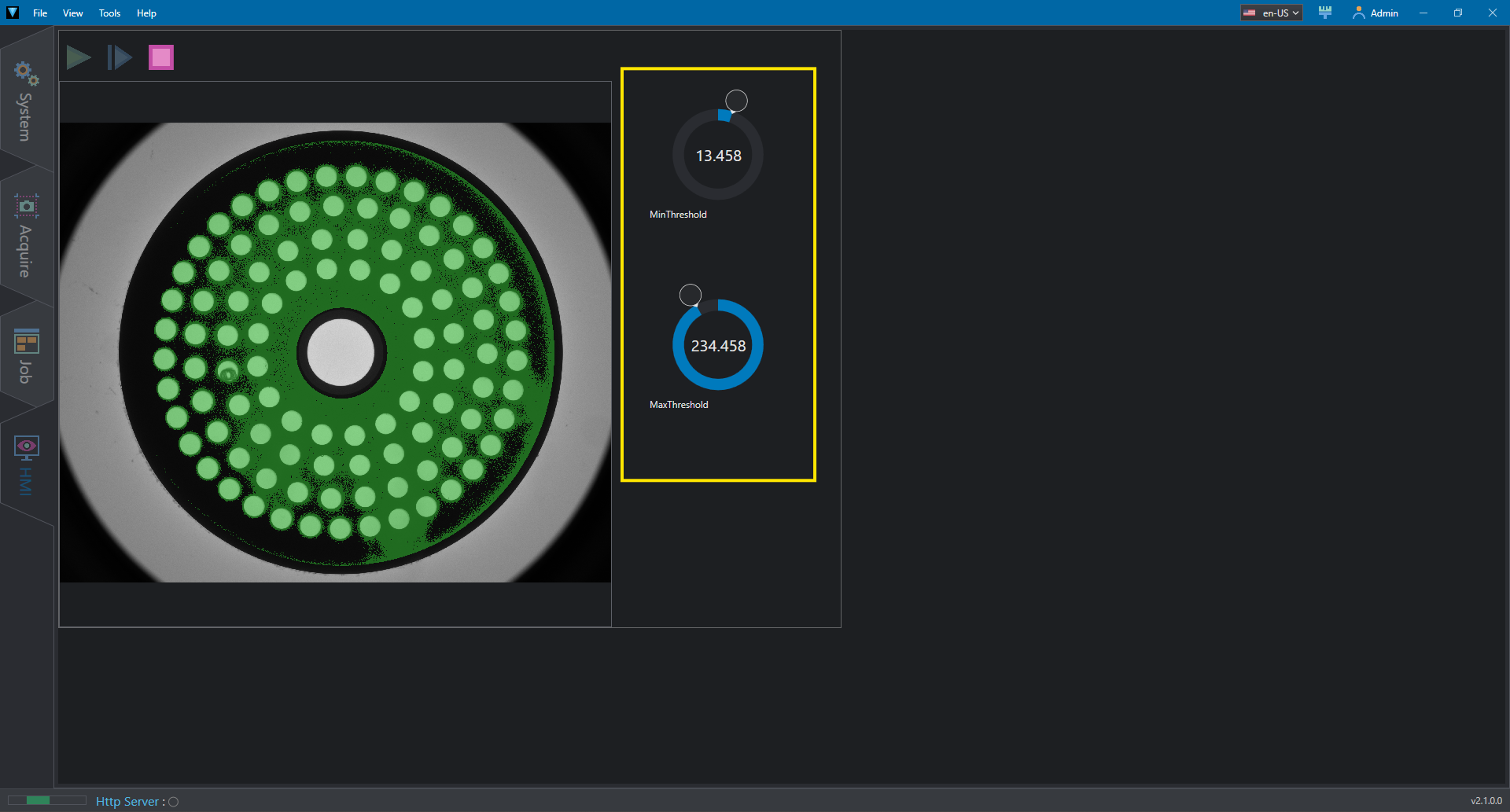Click the MaxThreshold label
Image resolution: width=1510 pixels, height=812 pixels.
(679, 405)
